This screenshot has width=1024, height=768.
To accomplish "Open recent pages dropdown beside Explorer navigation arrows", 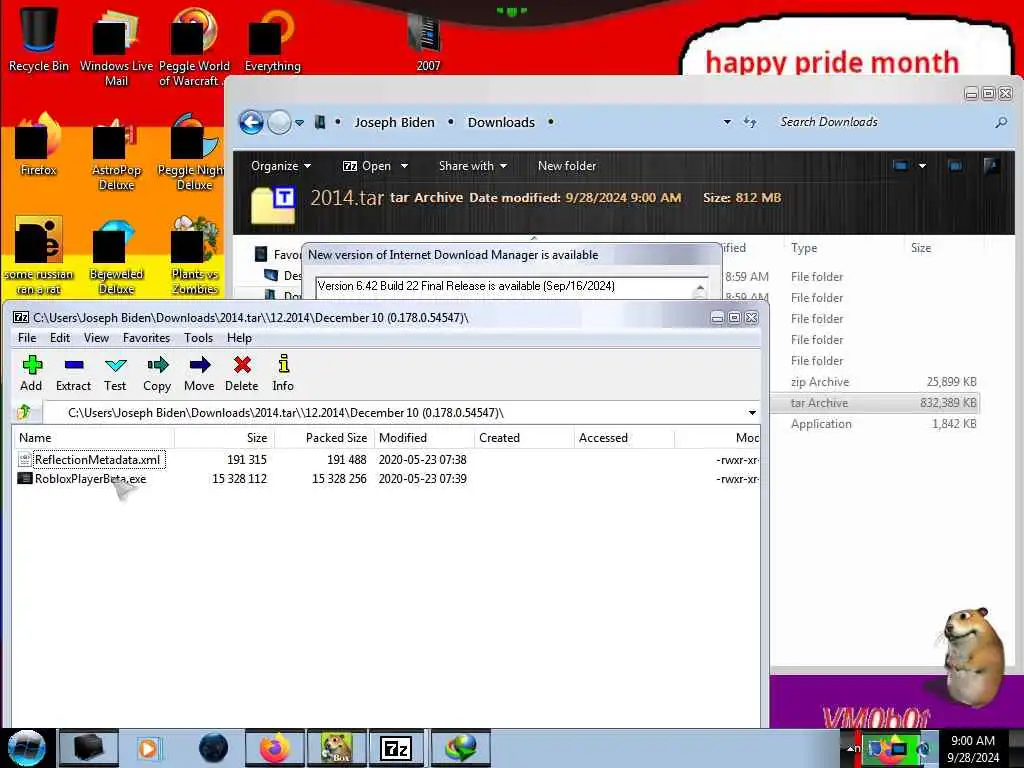I will pos(299,123).
